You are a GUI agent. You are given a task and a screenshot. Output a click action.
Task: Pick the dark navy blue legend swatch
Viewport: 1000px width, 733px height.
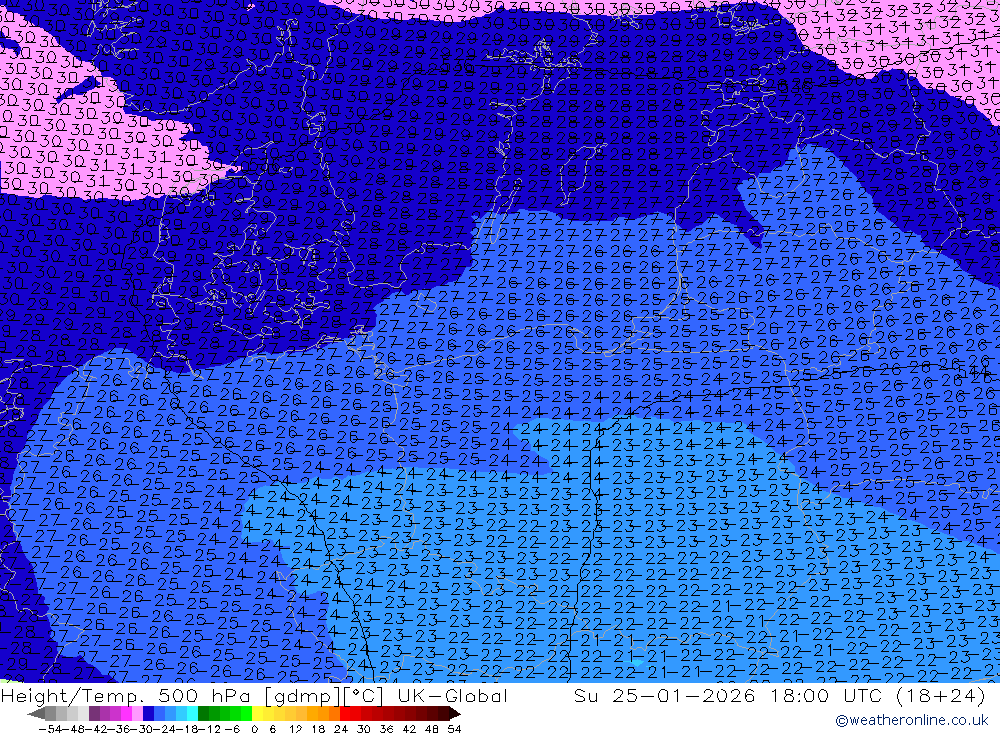tap(148, 714)
